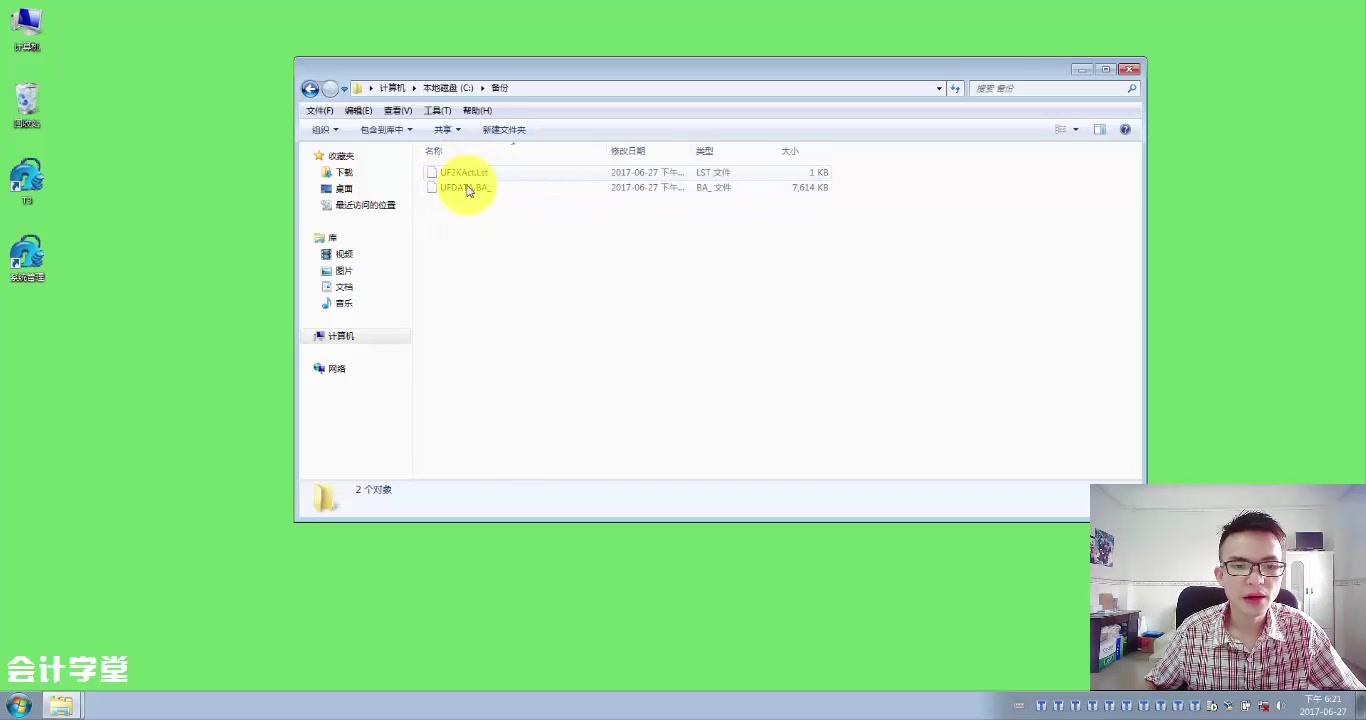
Task: Open the 工具(T) menu
Action: 437,111
